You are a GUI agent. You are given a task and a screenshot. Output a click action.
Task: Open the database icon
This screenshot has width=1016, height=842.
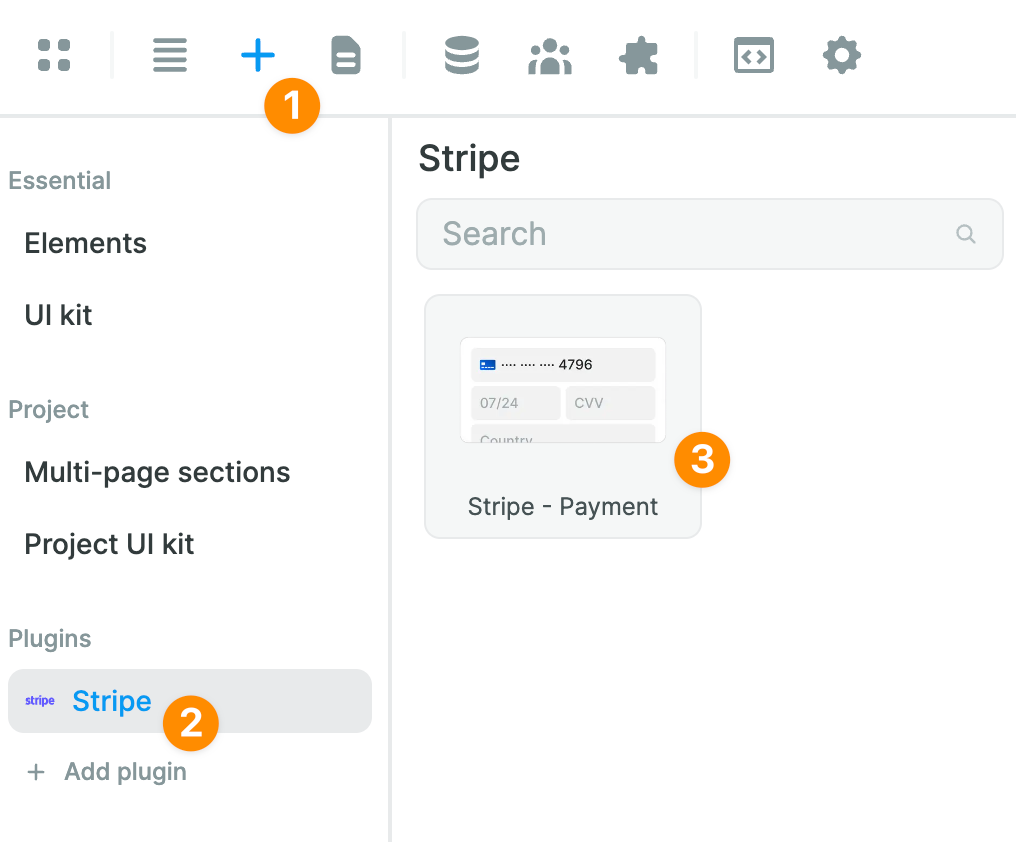click(462, 55)
